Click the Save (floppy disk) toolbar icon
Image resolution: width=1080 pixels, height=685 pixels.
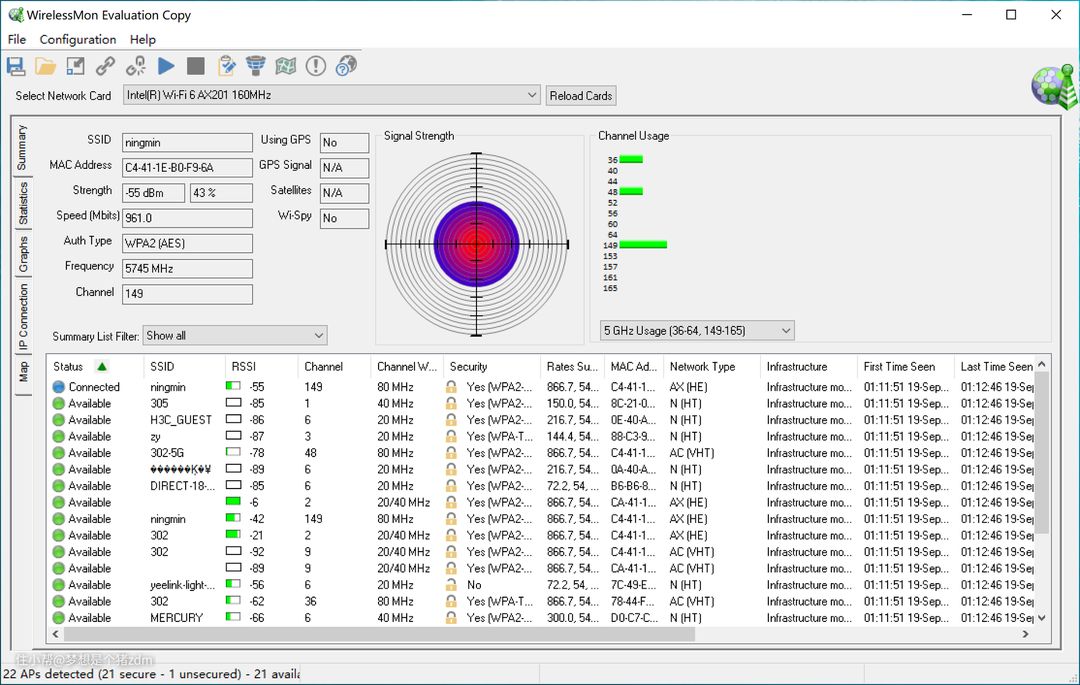[x=16, y=66]
